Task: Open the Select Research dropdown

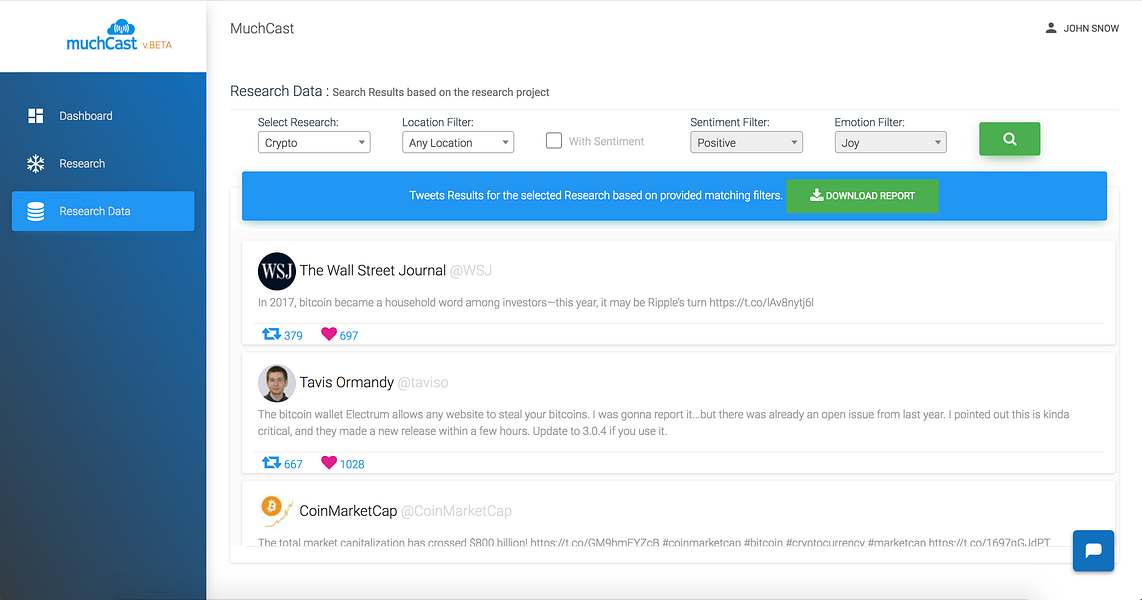Action: click(314, 142)
